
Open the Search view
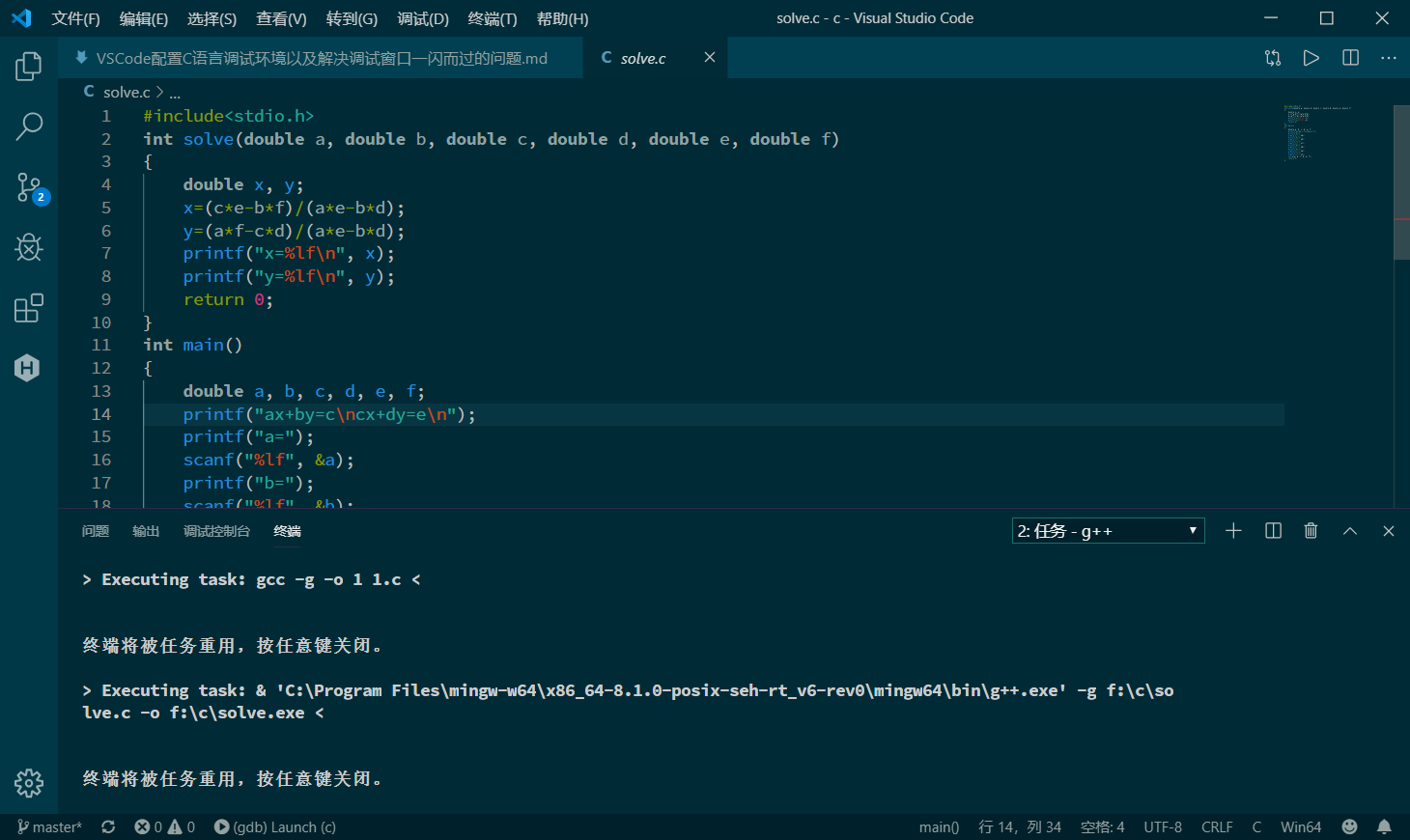click(29, 126)
